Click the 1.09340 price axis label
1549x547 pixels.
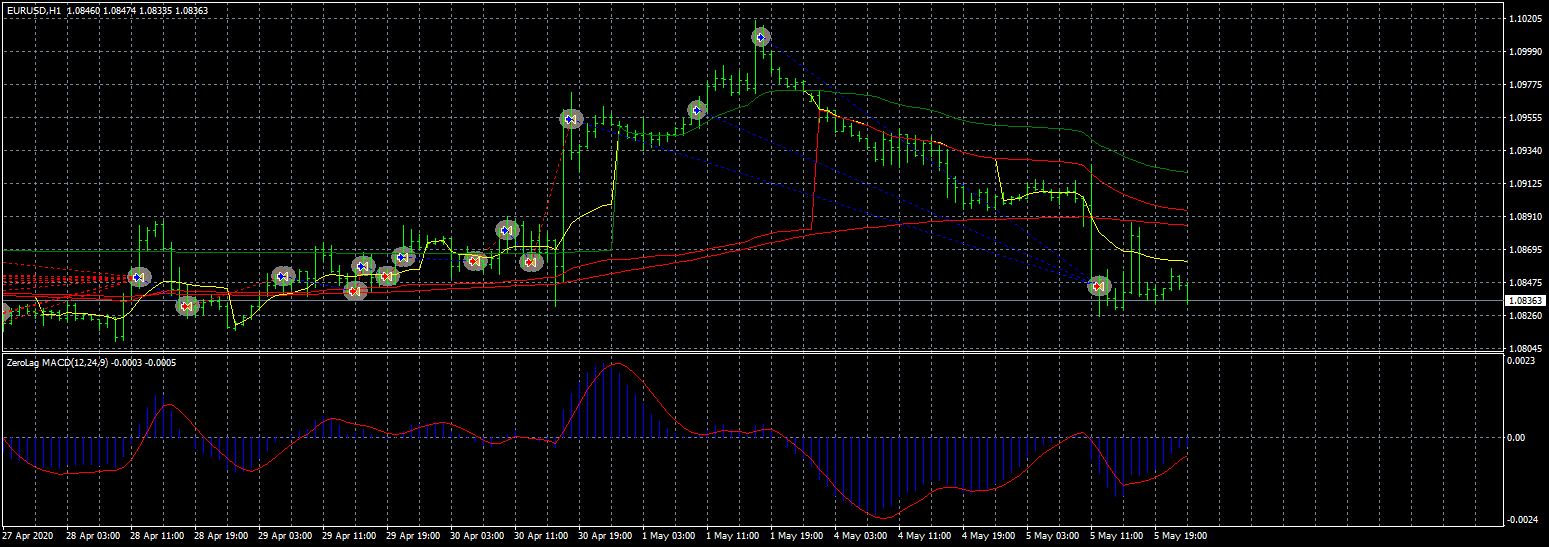pyautogui.click(x=1525, y=151)
